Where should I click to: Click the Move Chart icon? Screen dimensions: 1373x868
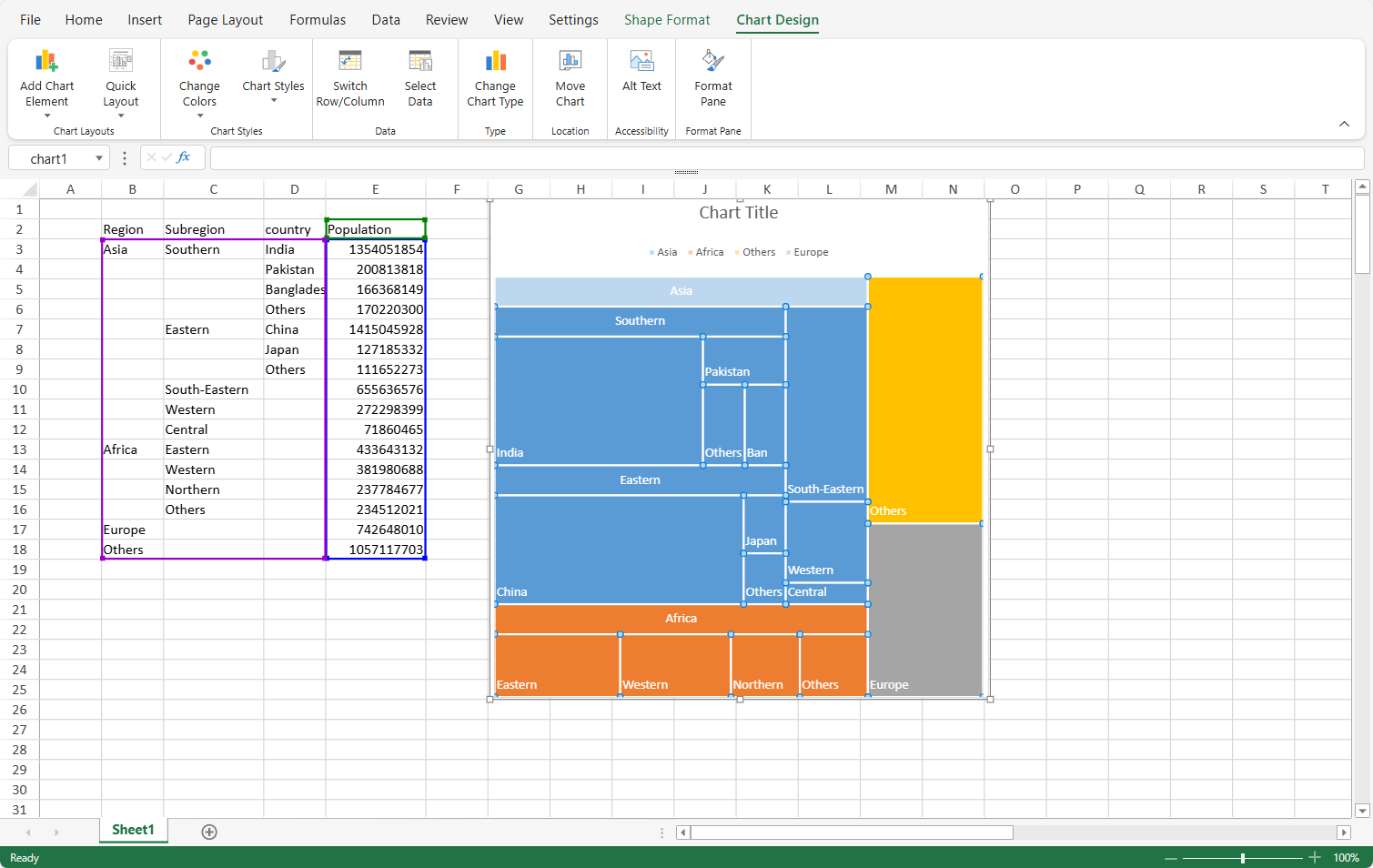570,62
